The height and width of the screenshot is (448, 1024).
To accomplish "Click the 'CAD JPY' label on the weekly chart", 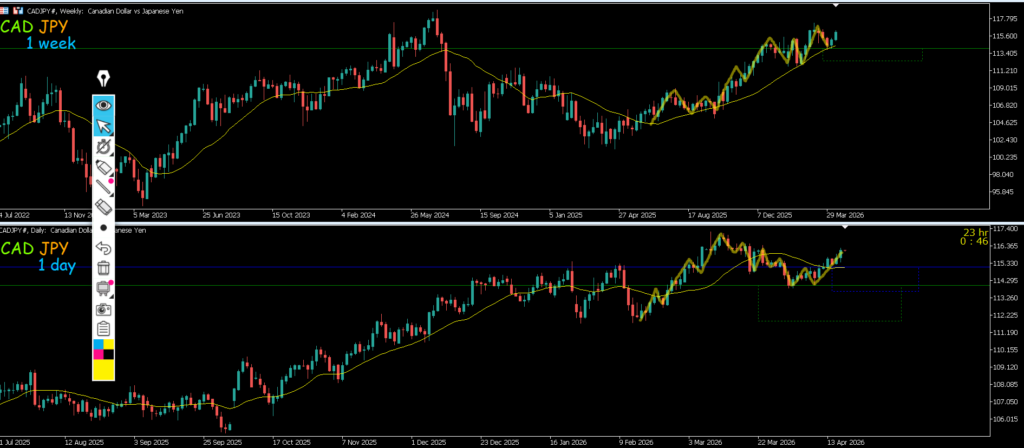I will coord(35,28).
